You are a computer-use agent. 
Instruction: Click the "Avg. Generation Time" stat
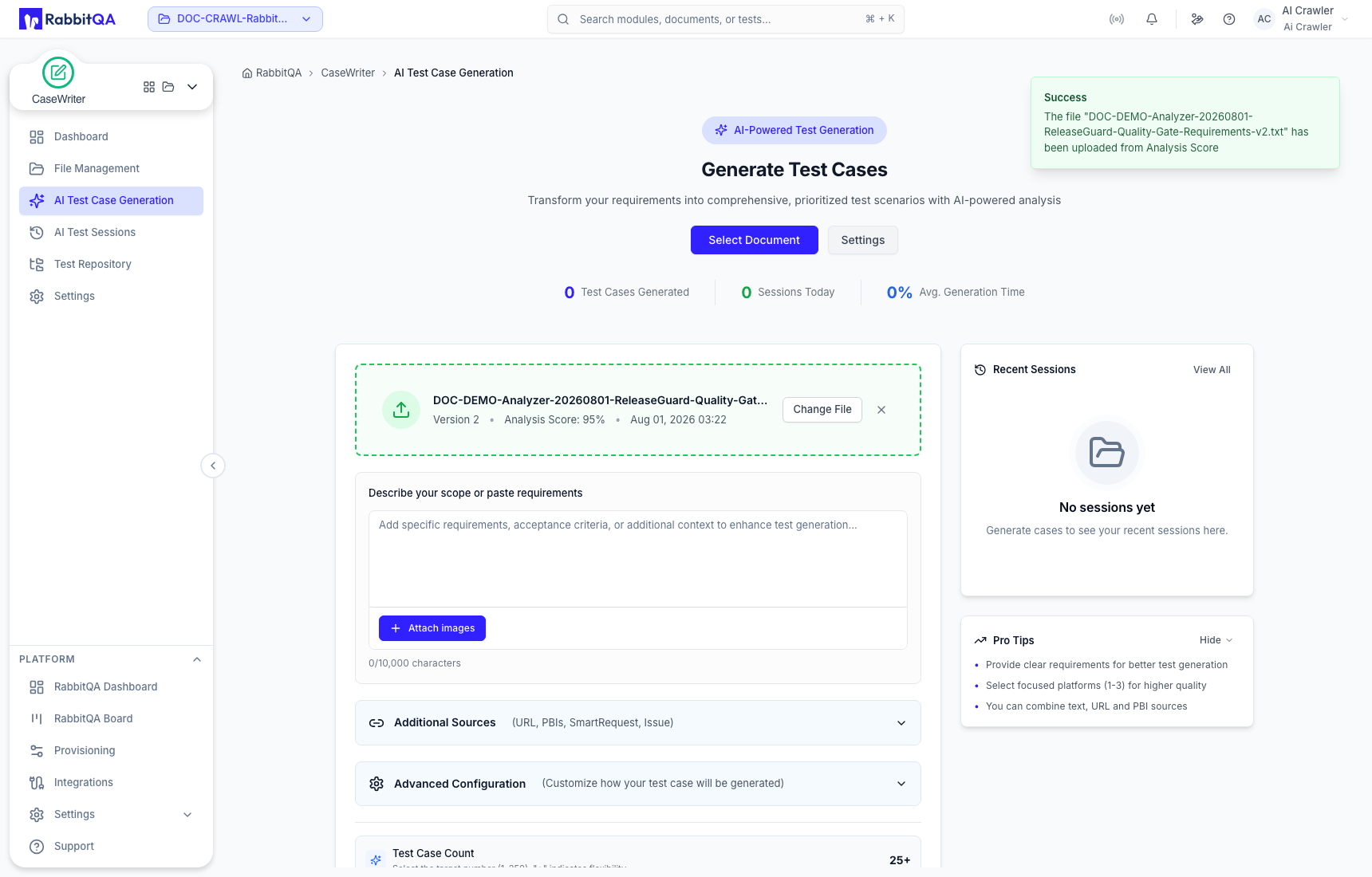click(x=956, y=293)
